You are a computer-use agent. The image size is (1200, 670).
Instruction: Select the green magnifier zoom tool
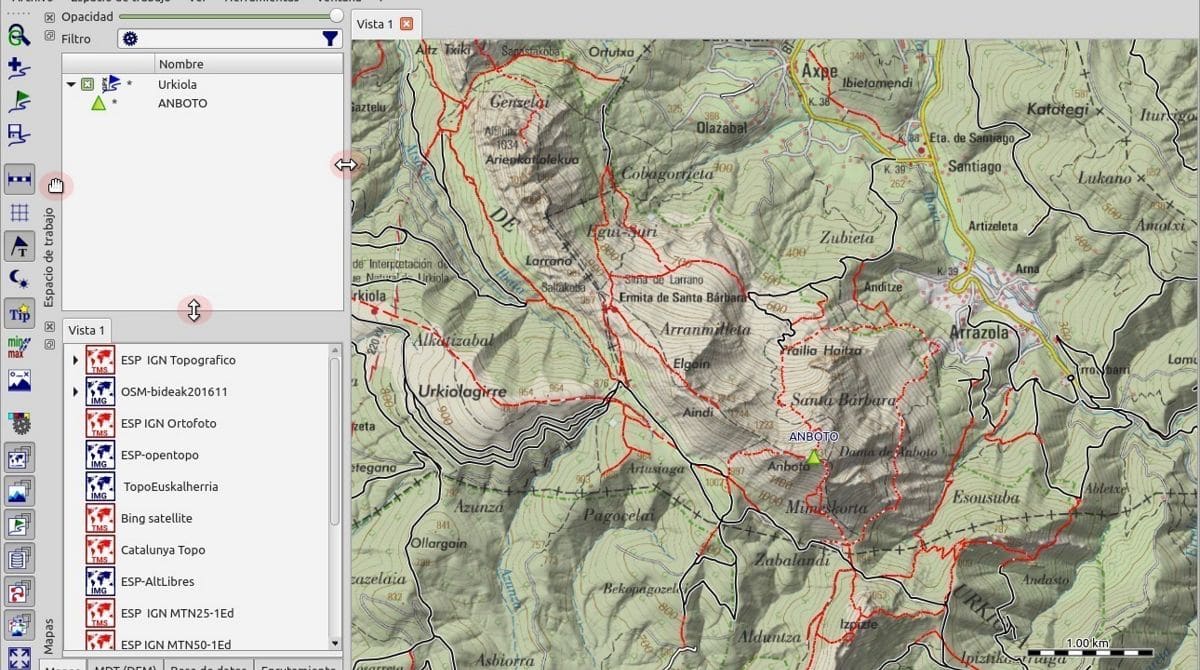(x=20, y=37)
